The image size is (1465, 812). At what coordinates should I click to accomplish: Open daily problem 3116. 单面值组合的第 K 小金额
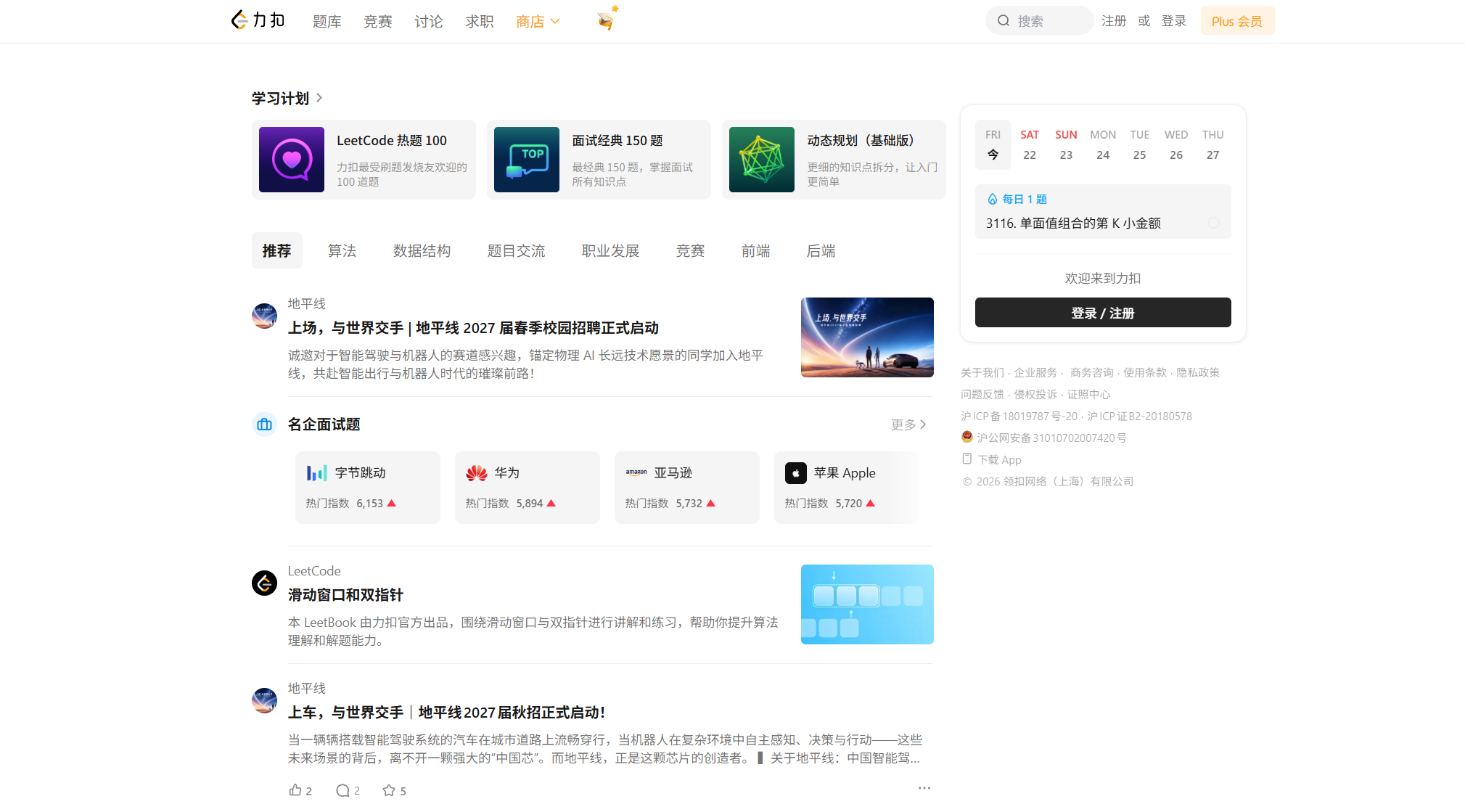(x=1073, y=223)
